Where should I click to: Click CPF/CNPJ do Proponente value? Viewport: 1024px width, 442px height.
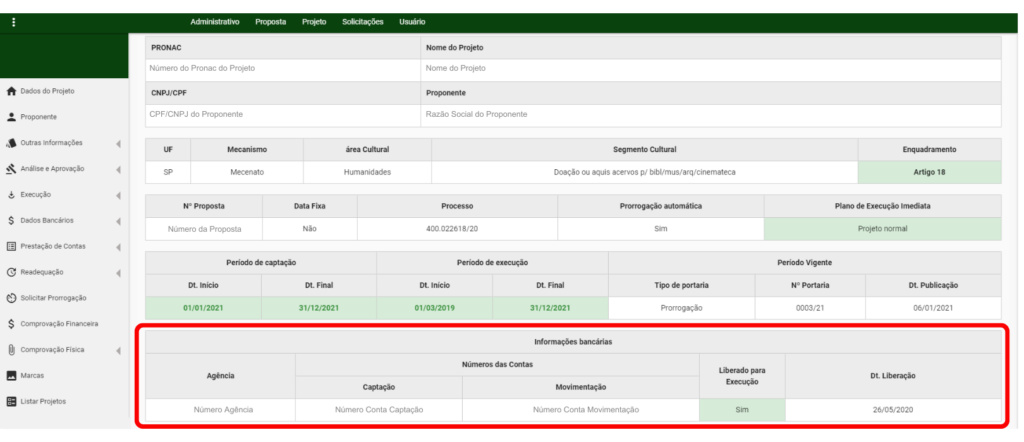(x=196, y=114)
